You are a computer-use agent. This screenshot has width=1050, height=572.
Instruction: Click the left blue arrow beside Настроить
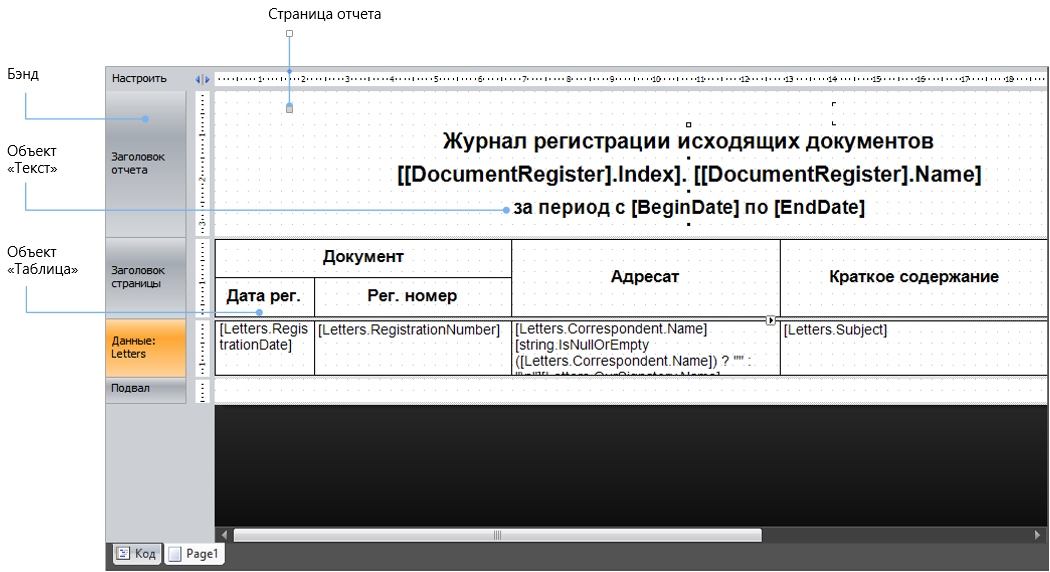coord(198,79)
